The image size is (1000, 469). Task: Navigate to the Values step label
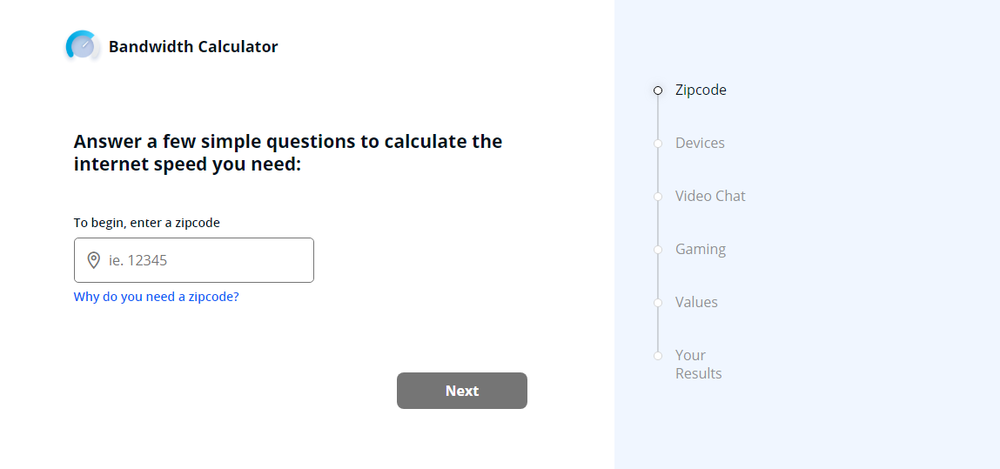point(696,302)
